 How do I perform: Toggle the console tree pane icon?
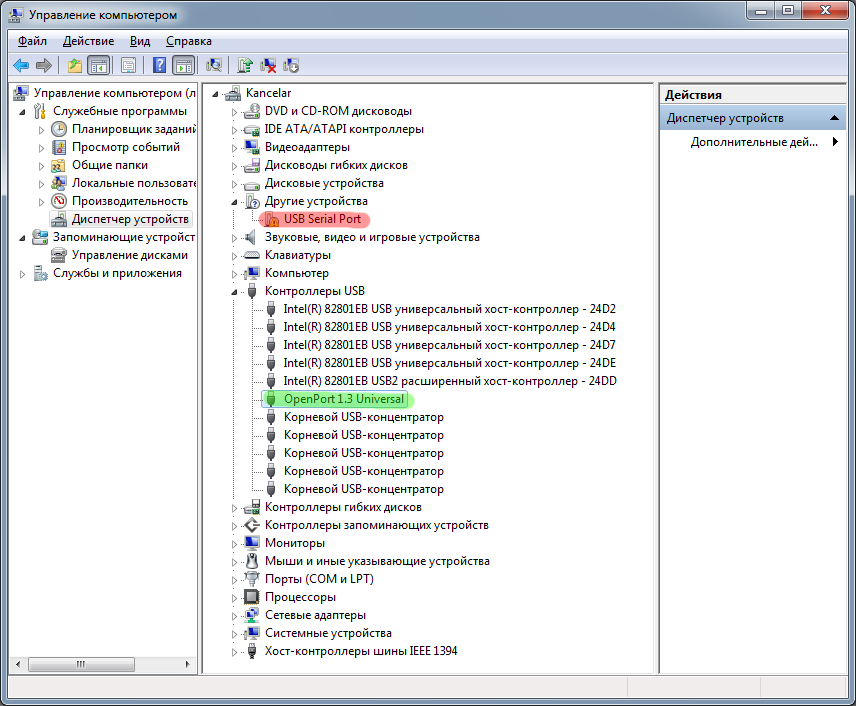coord(98,66)
